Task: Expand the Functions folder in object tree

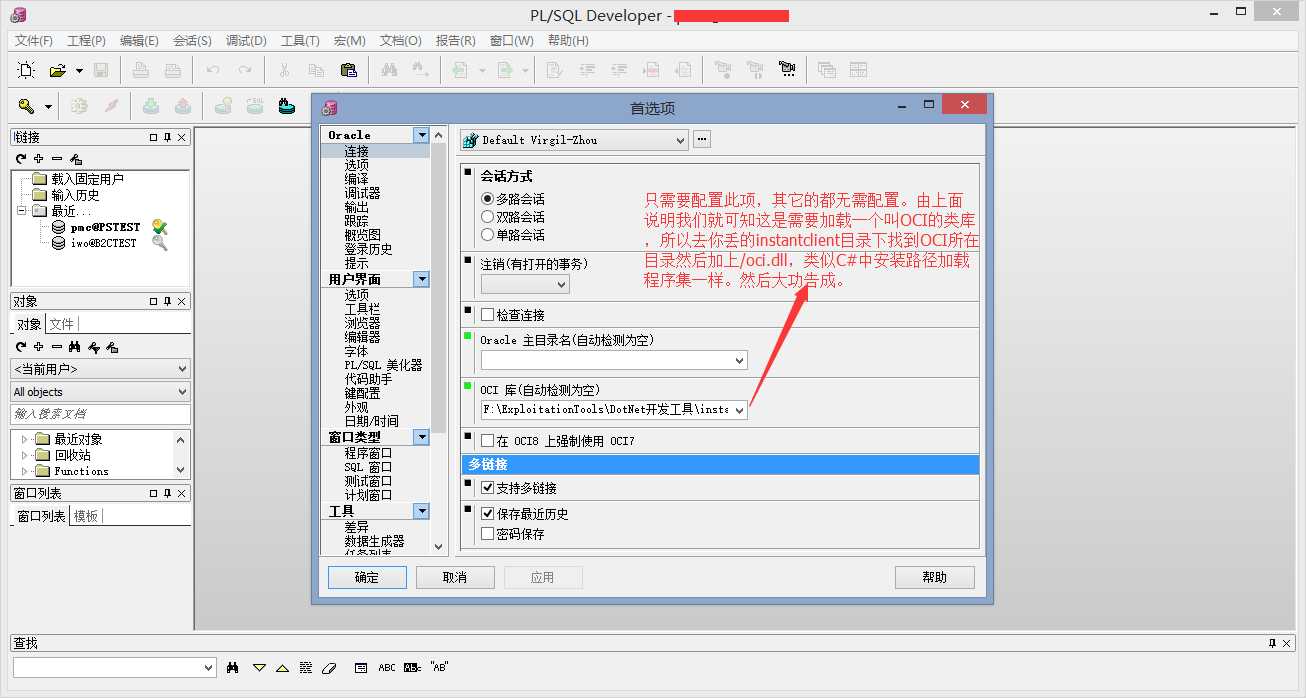Action: click(x=25, y=471)
